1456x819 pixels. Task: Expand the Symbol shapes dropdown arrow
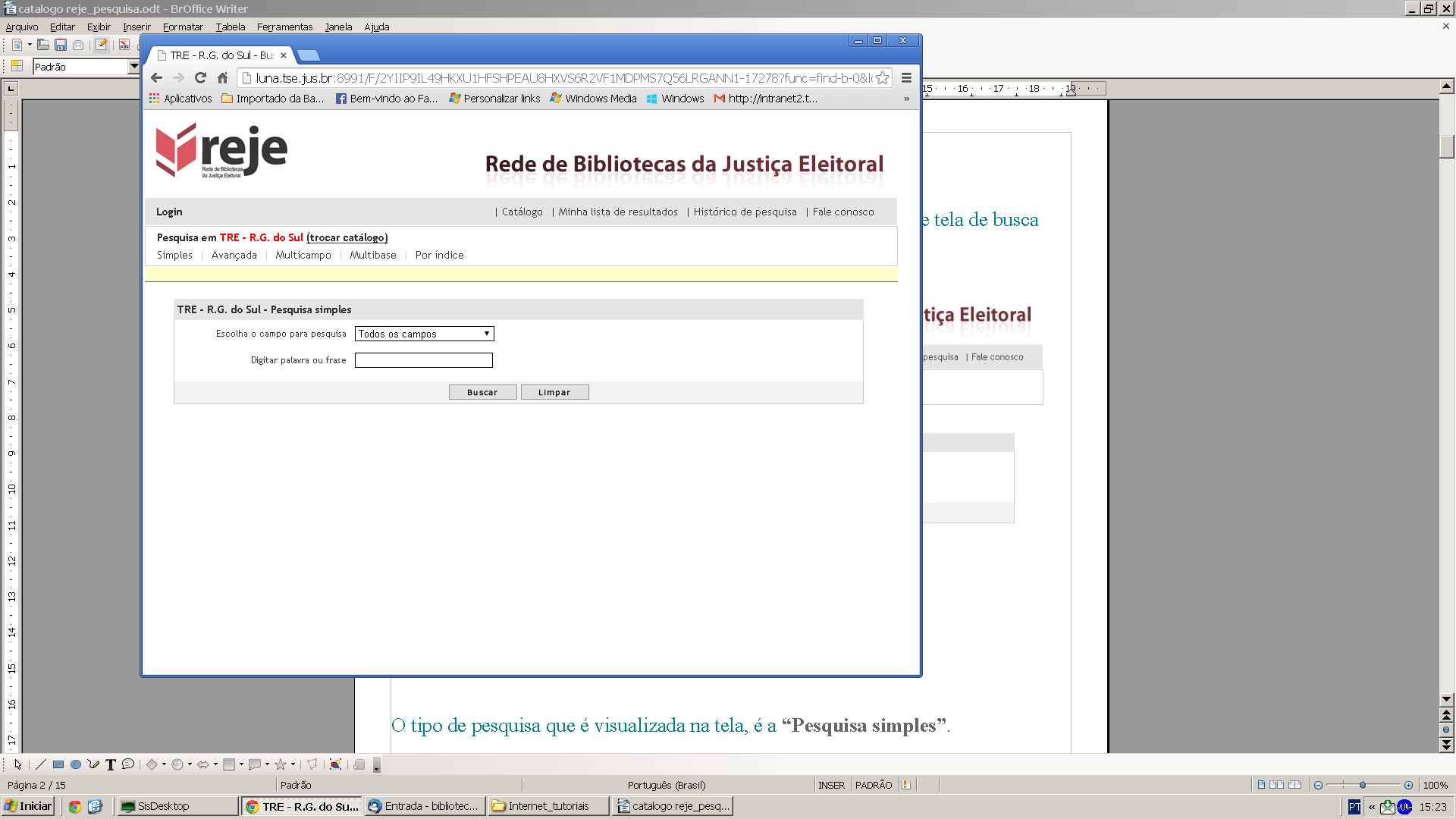pos(190,764)
